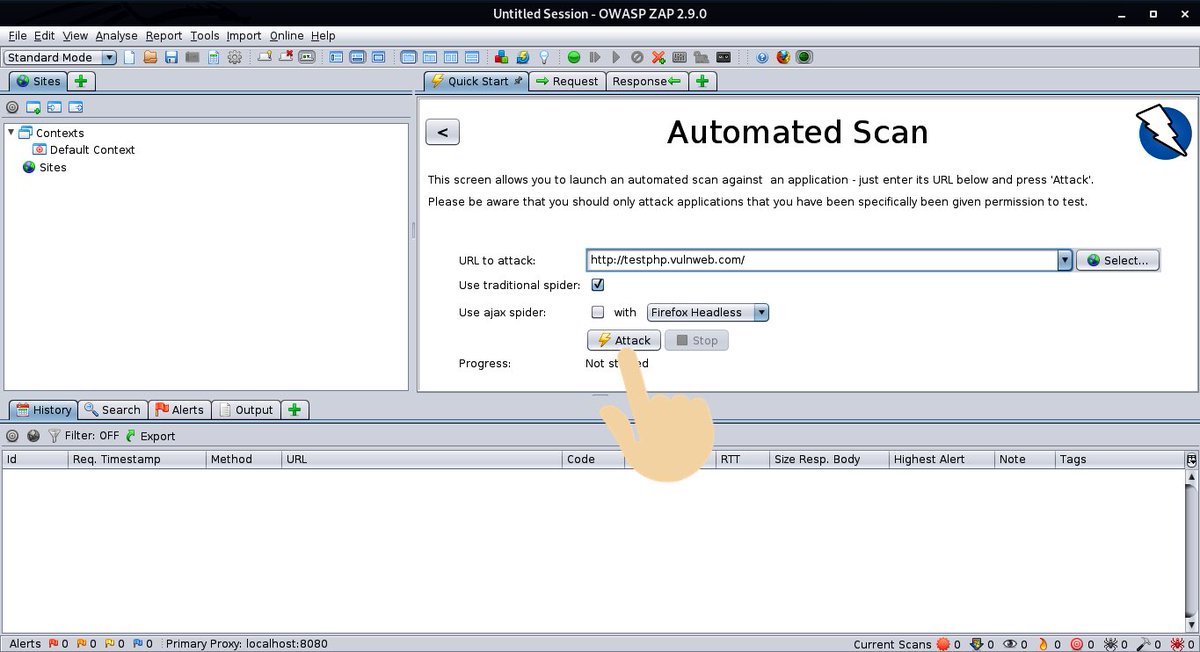The height and width of the screenshot is (652, 1200).
Task: Click the hammer forced browse icon in status bar
Action: [x=1143, y=644]
